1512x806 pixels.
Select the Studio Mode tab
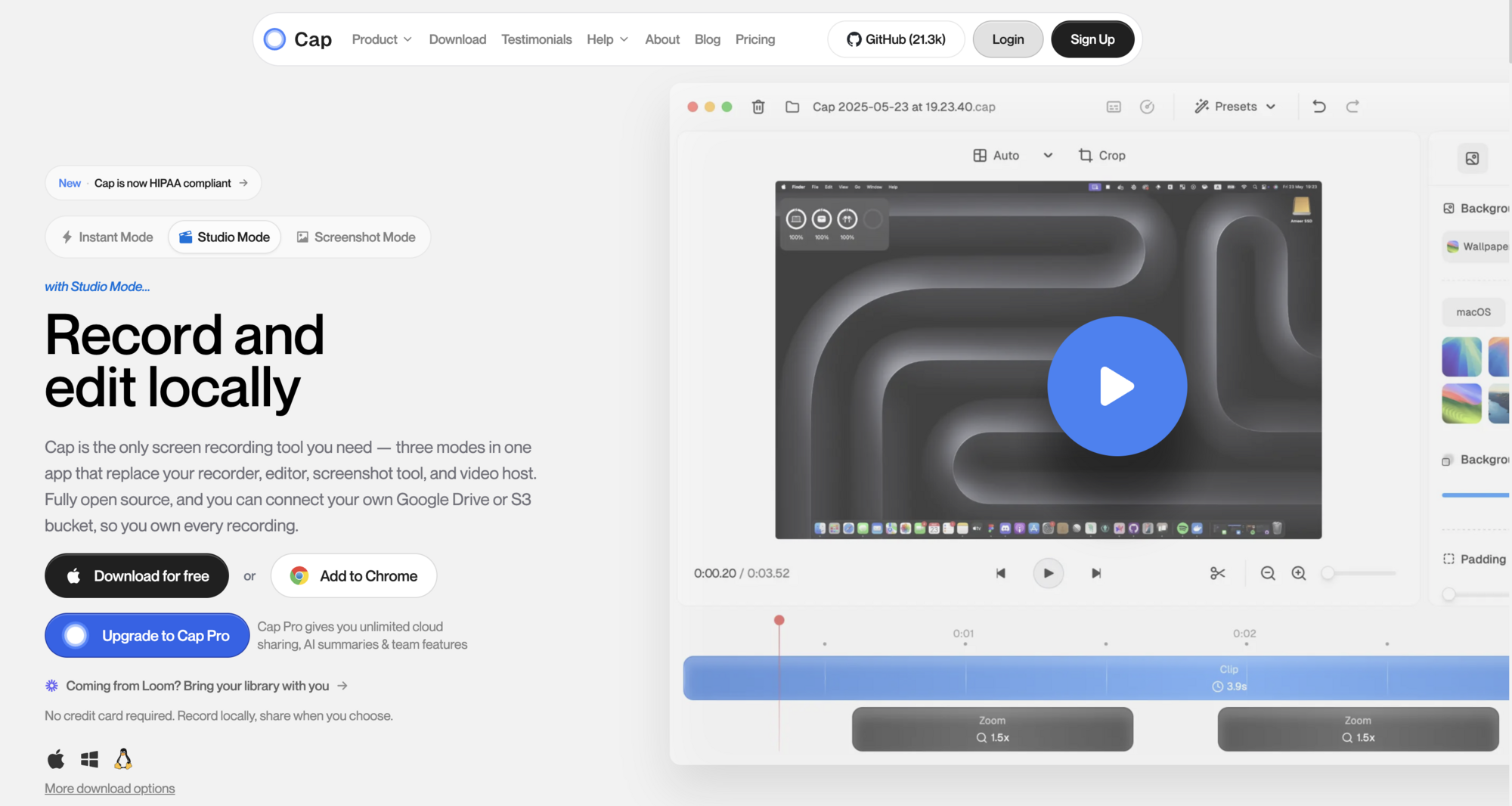(225, 237)
